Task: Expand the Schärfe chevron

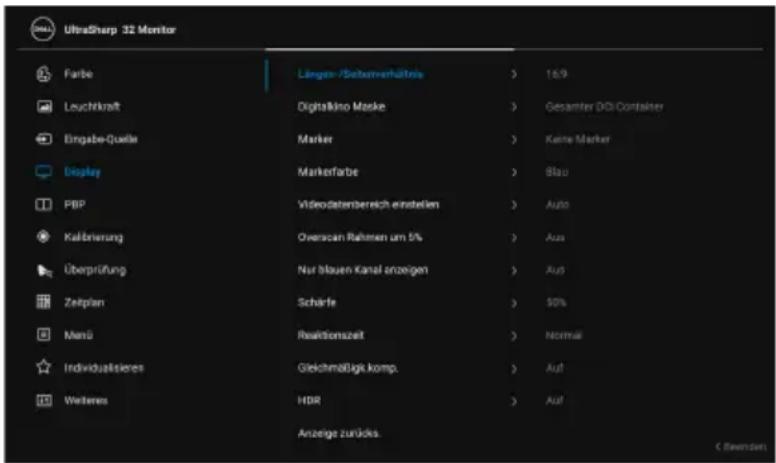Action: [x=514, y=303]
